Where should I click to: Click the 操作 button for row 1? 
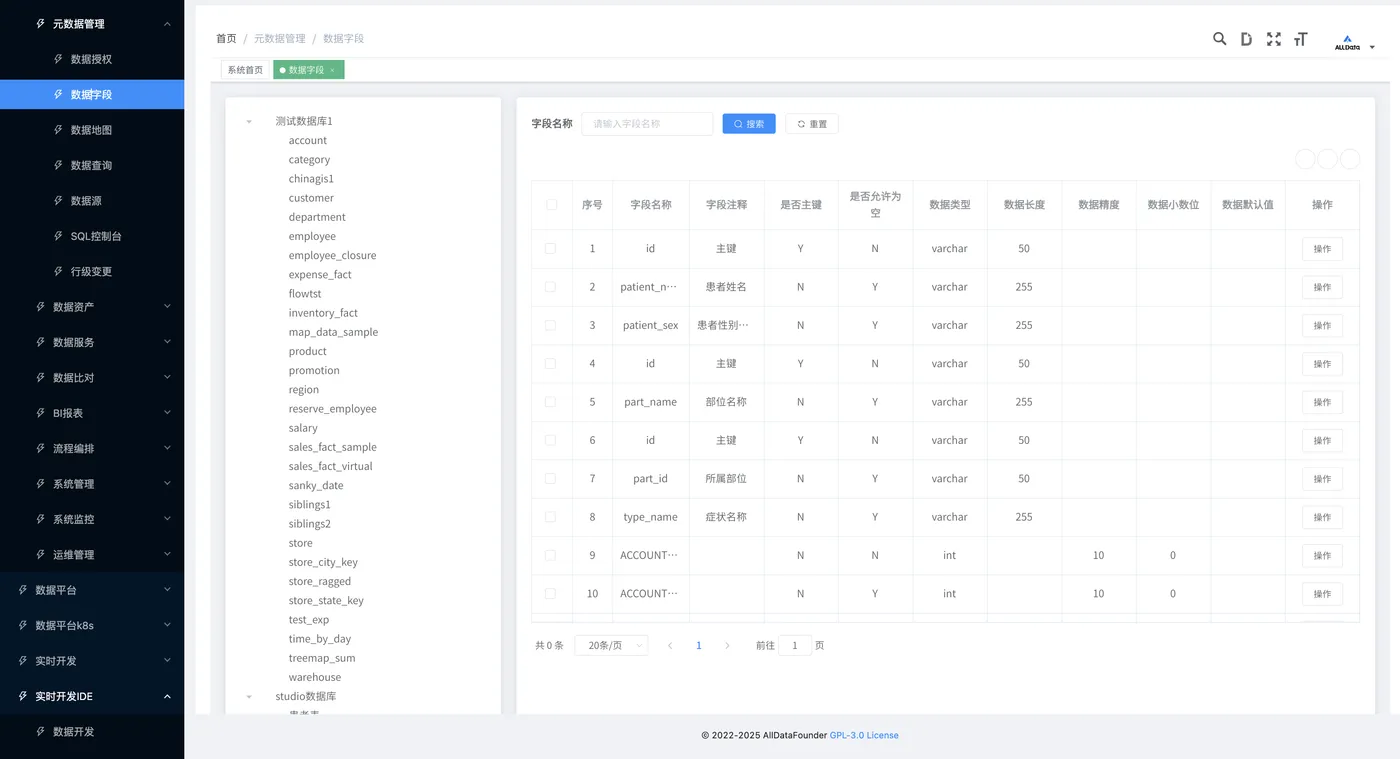point(1322,249)
